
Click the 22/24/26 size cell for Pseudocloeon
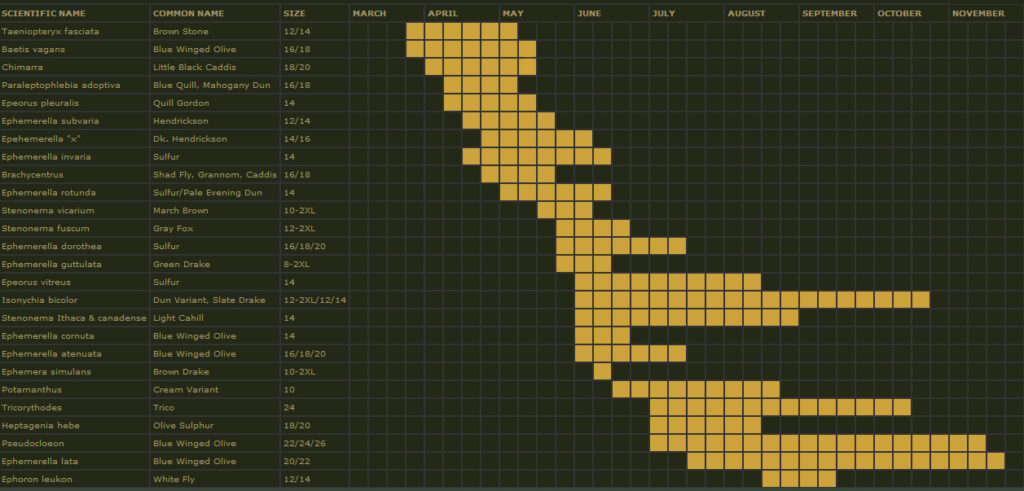pos(304,443)
